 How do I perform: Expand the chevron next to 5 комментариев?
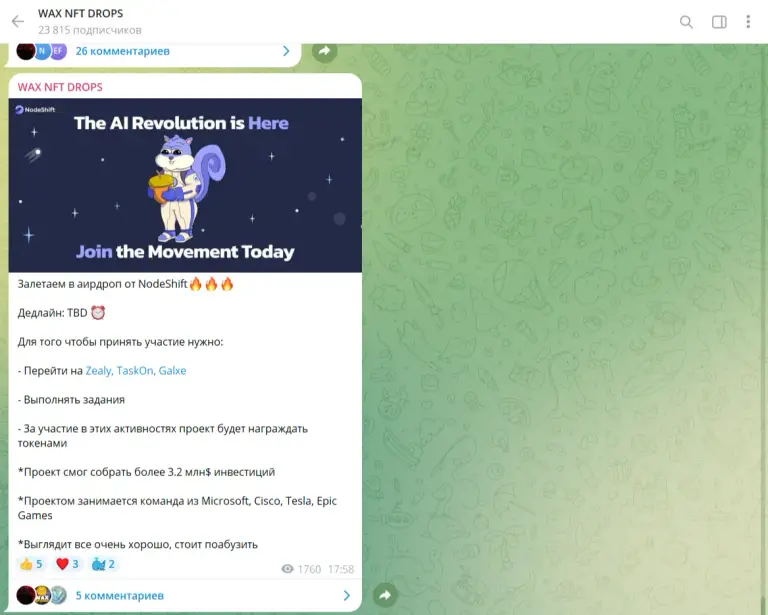347,595
